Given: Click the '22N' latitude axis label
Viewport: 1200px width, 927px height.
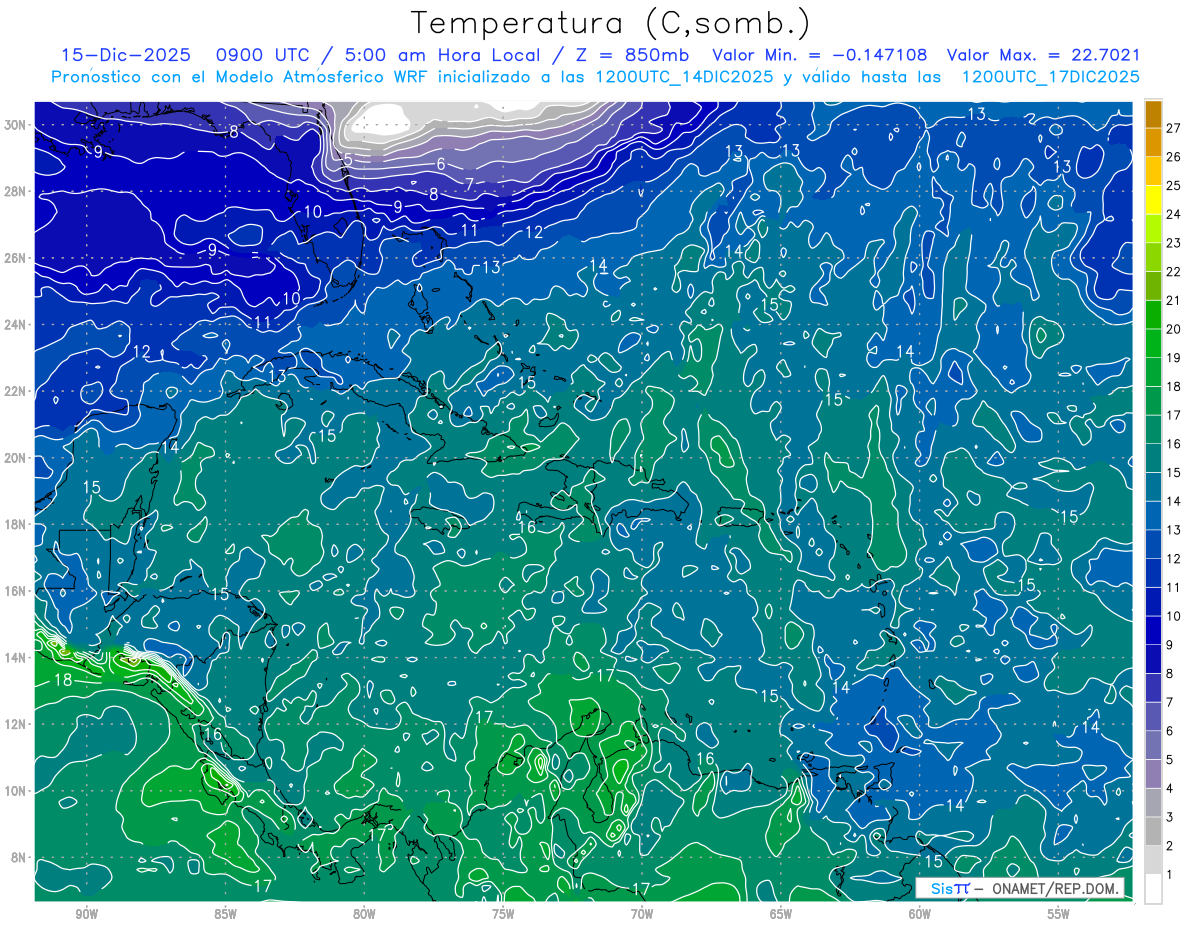Looking at the screenshot, I should click(x=17, y=391).
